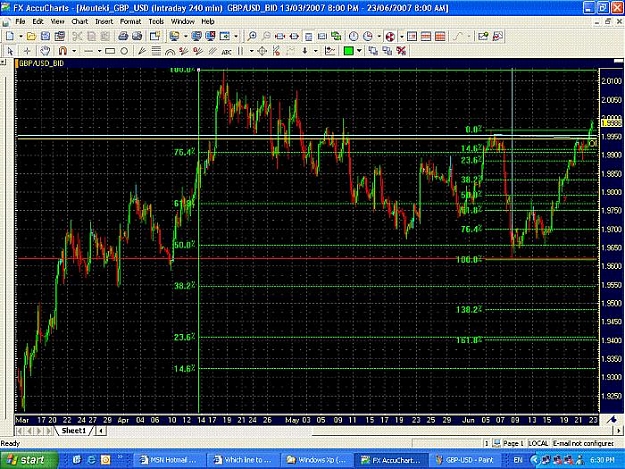
Task: Open dropdown after the window layout icon
Action: [x=236, y=37]
